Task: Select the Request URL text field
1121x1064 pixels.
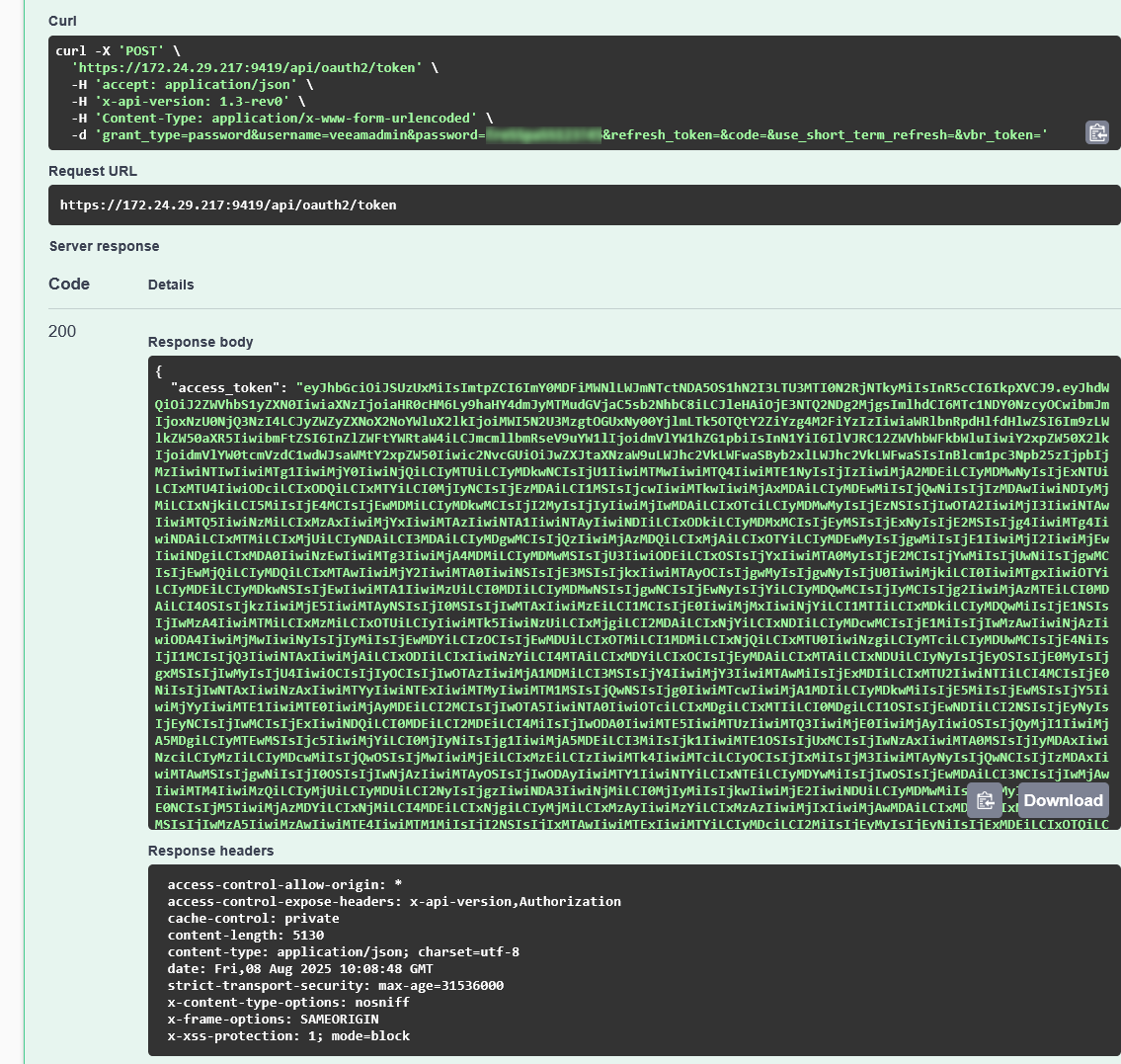Action: coord(230,205)
